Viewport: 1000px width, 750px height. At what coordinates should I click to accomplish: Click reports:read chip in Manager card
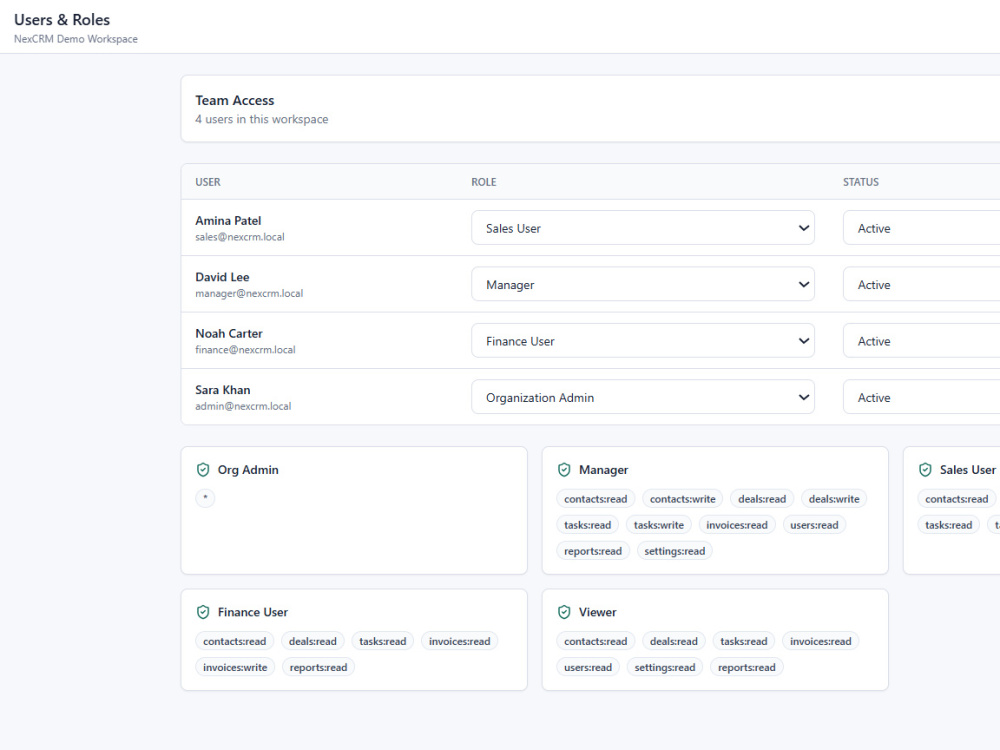(593, 551)
